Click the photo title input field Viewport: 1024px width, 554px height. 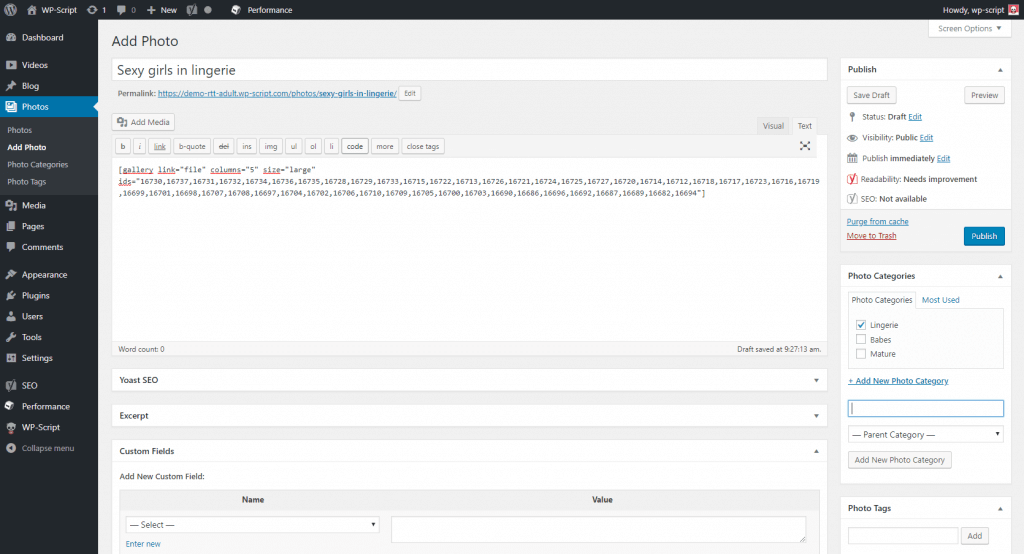coord(469,70)
